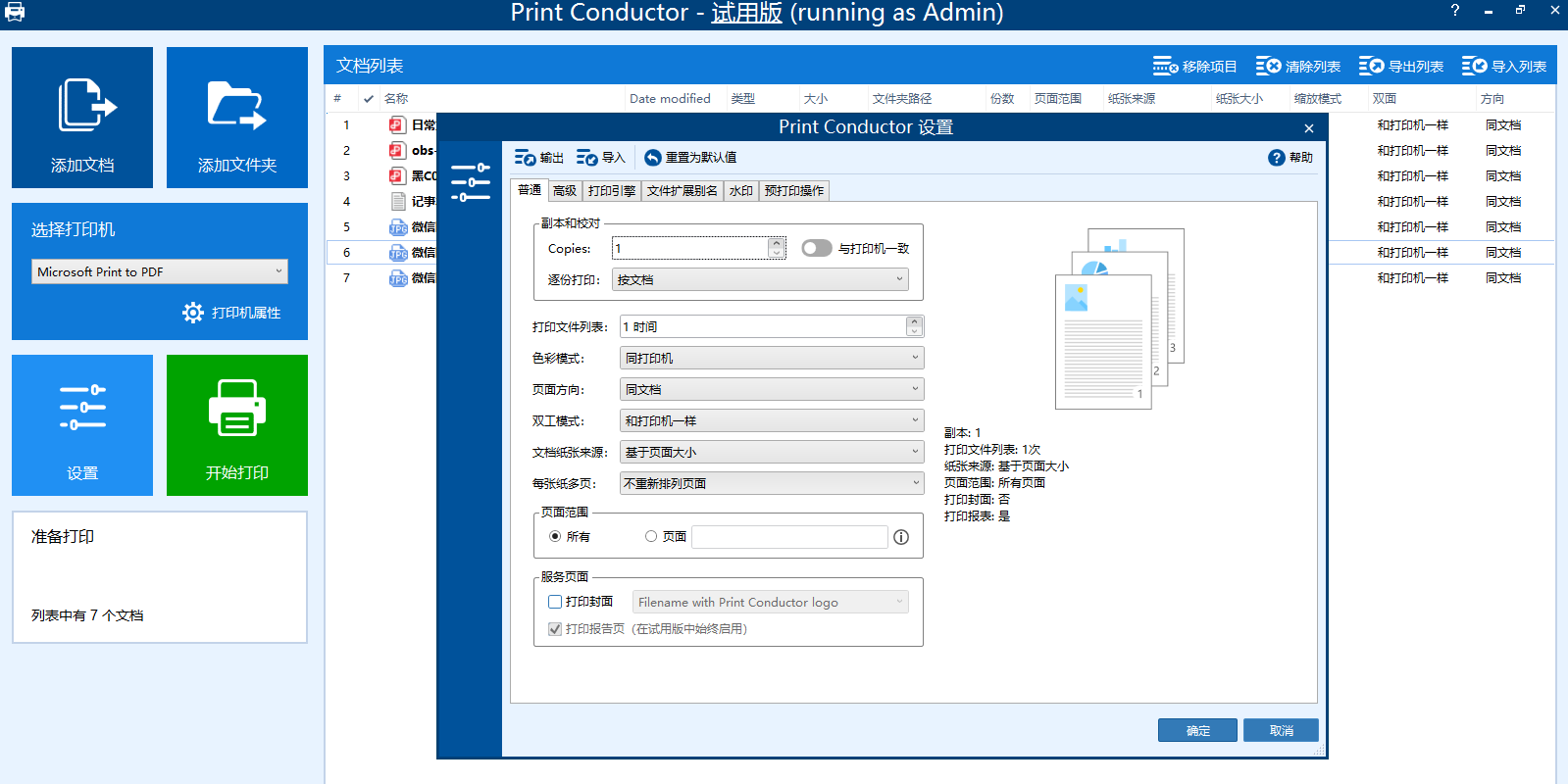Click the Add Documents (添加文档) icon
Viewport: 1568px width, 784px height.
86,105
